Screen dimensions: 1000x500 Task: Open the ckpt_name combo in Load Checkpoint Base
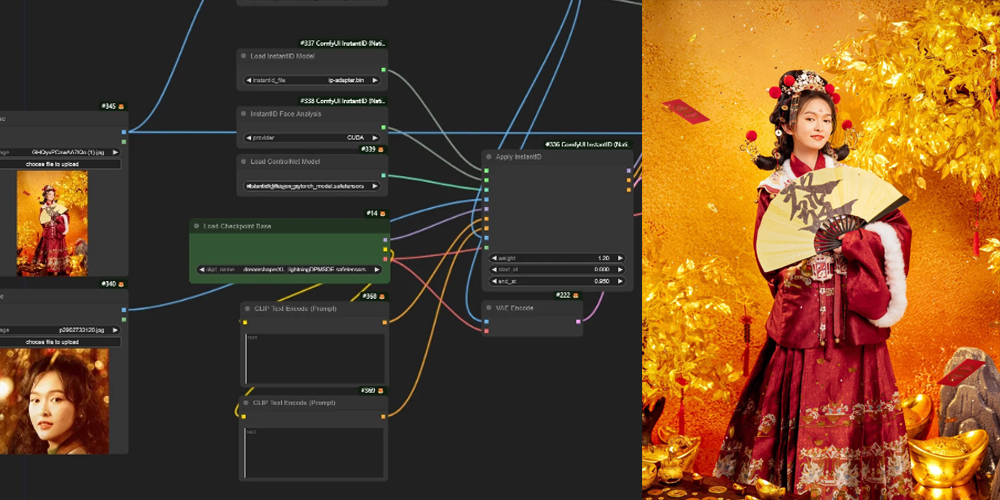coord(289,270)
